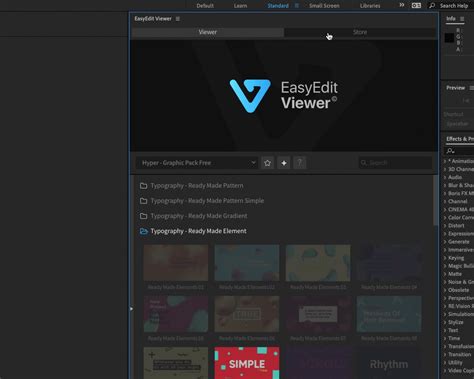Expand the Matte effects category
Image resolution: width=474 pixels, height=379 pixels.
[x=445, y=274]
